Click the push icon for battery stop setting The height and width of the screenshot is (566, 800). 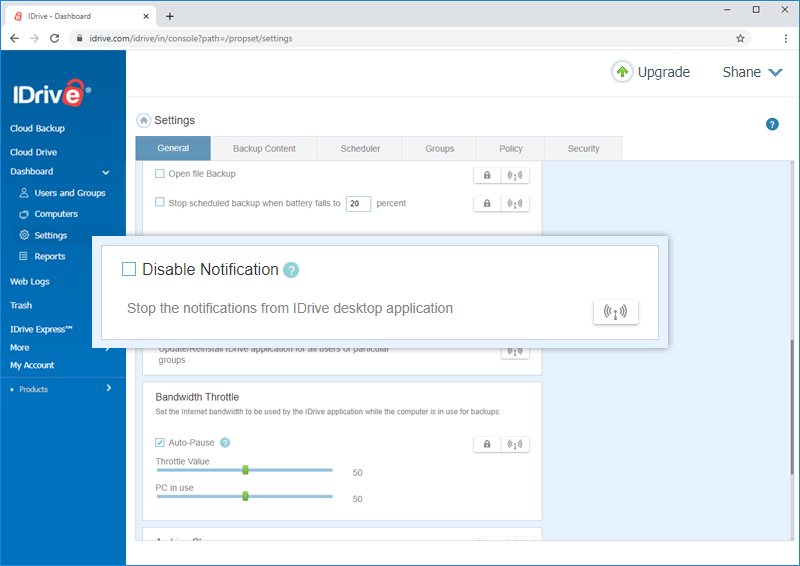coord(515,203)
